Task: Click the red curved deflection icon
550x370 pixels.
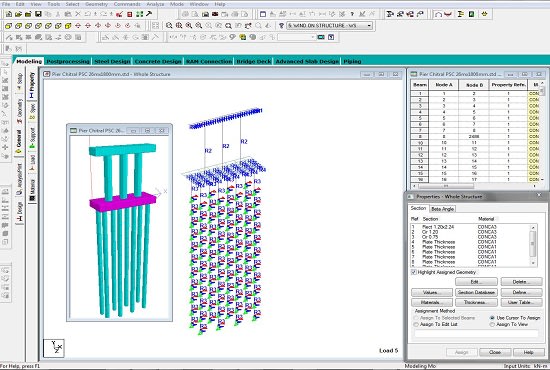Action: [x=448, y=14]
